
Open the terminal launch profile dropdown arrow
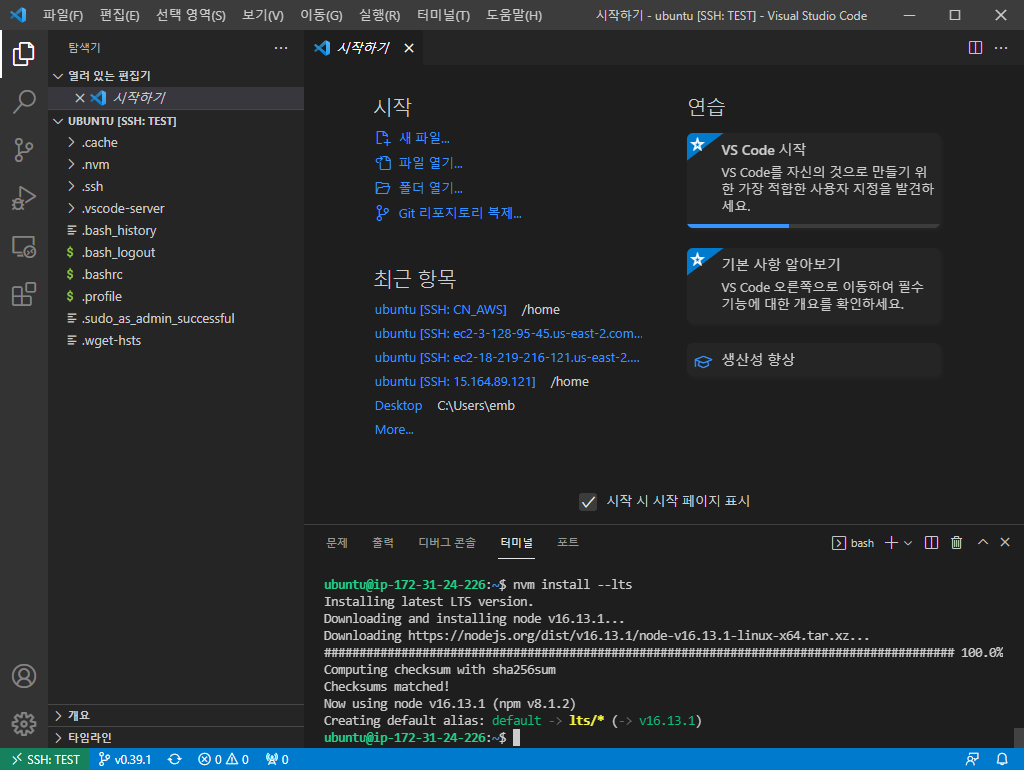click(908, 543)
